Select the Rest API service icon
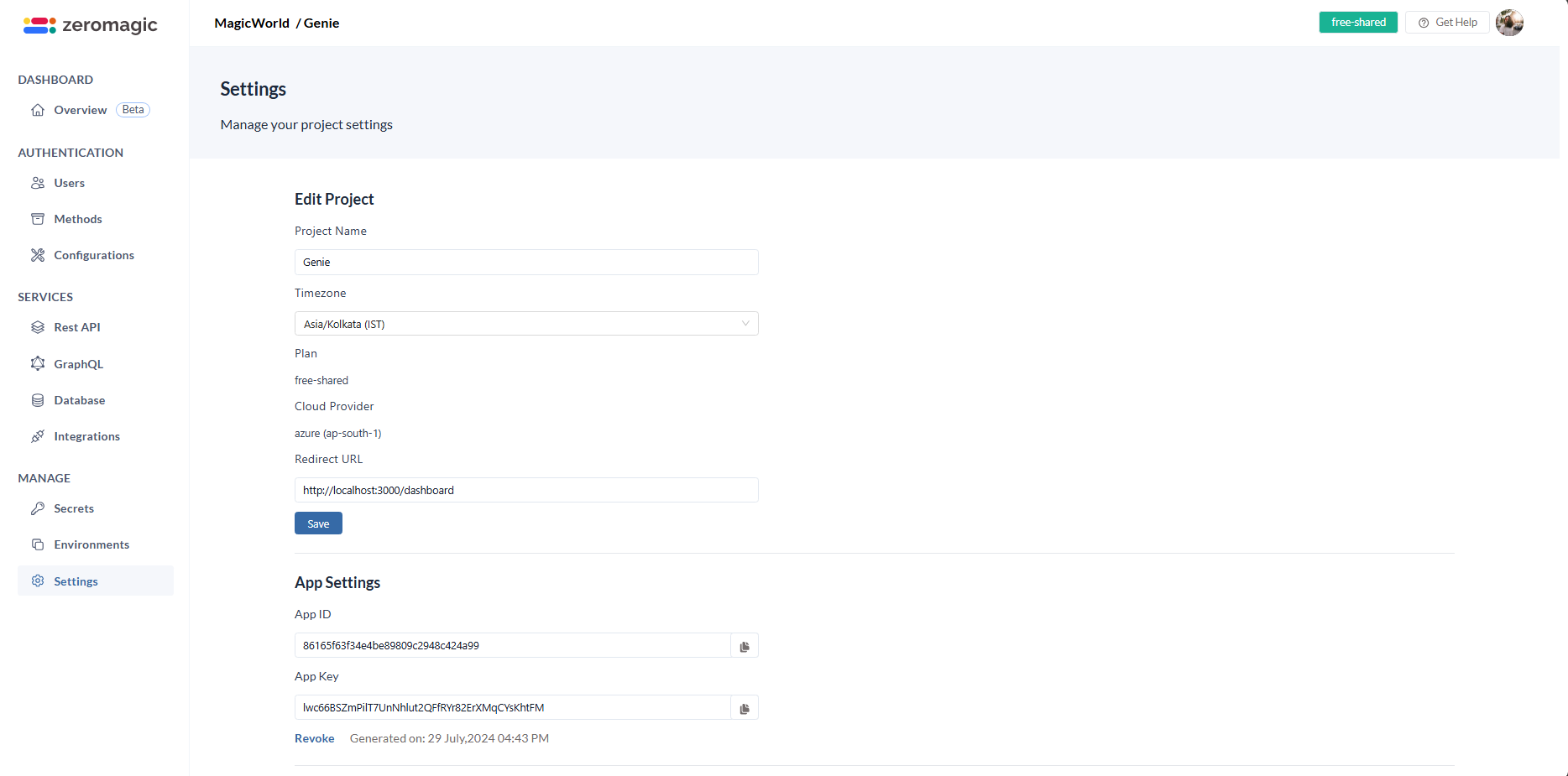 coord(39,327)
